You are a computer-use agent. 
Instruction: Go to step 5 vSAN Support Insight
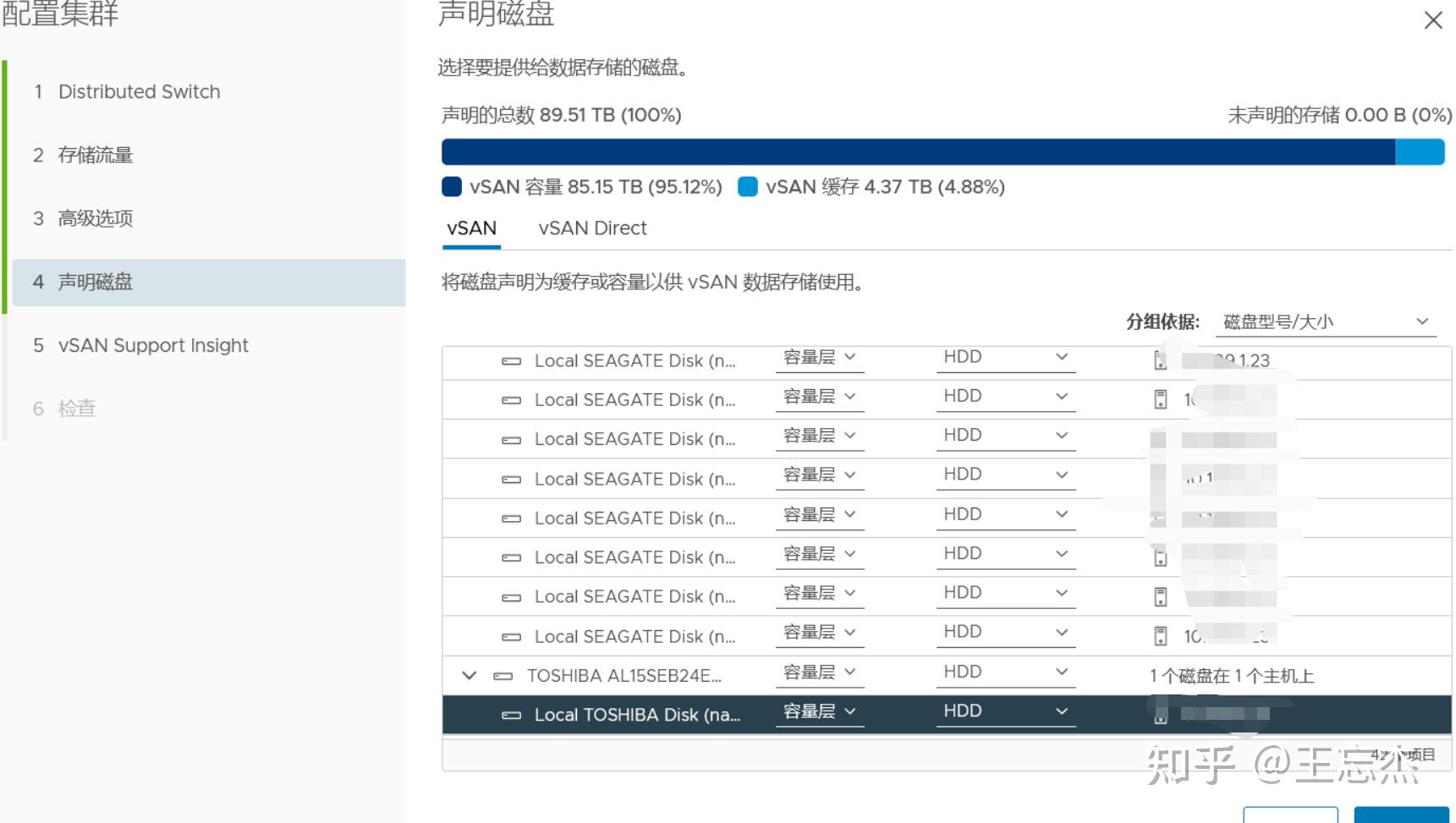pos(152,345)
